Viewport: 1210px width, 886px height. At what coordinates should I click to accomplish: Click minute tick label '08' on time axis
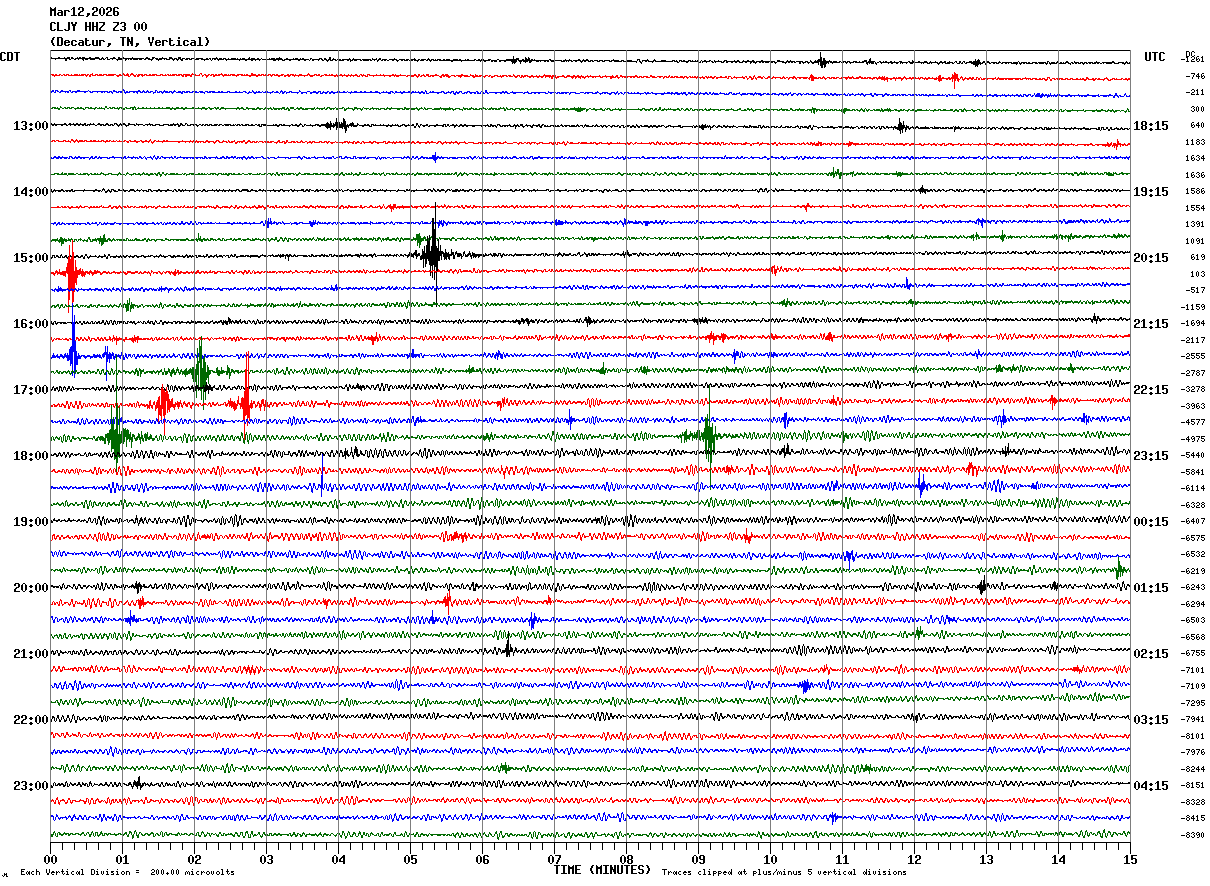point(626,859)
